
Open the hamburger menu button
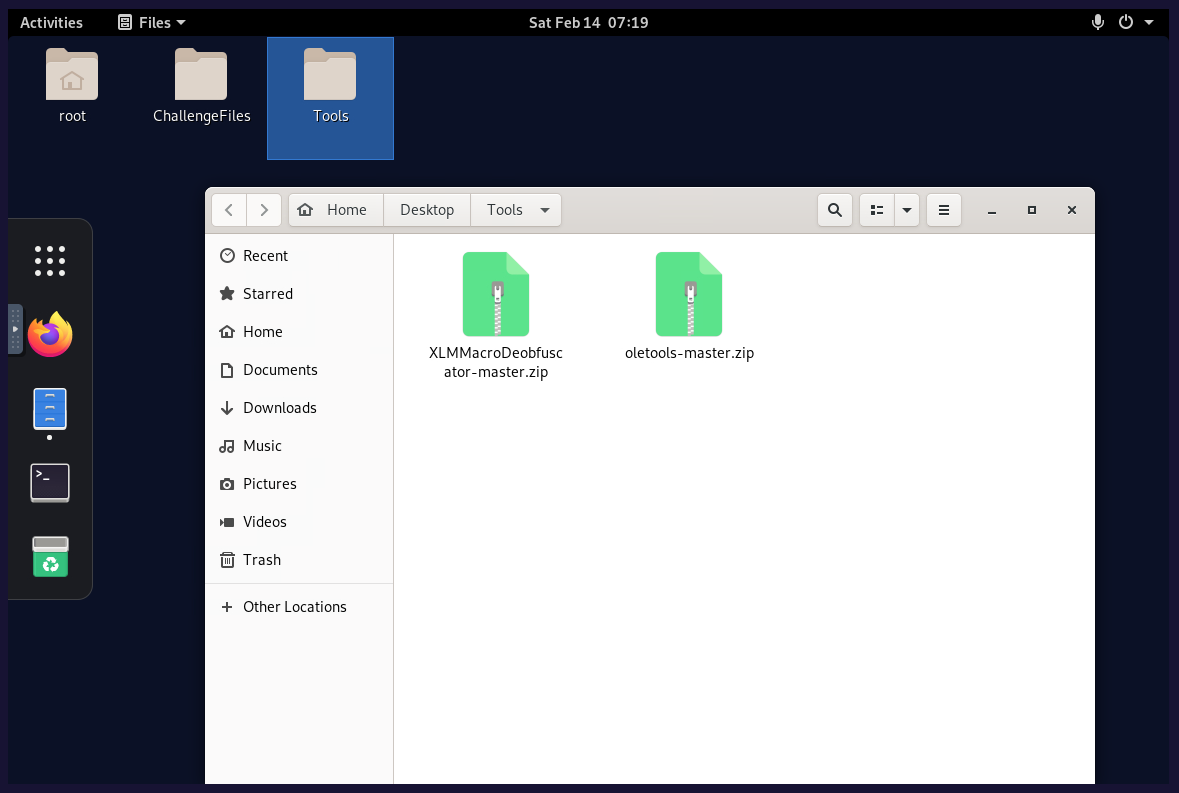point(944,210)
